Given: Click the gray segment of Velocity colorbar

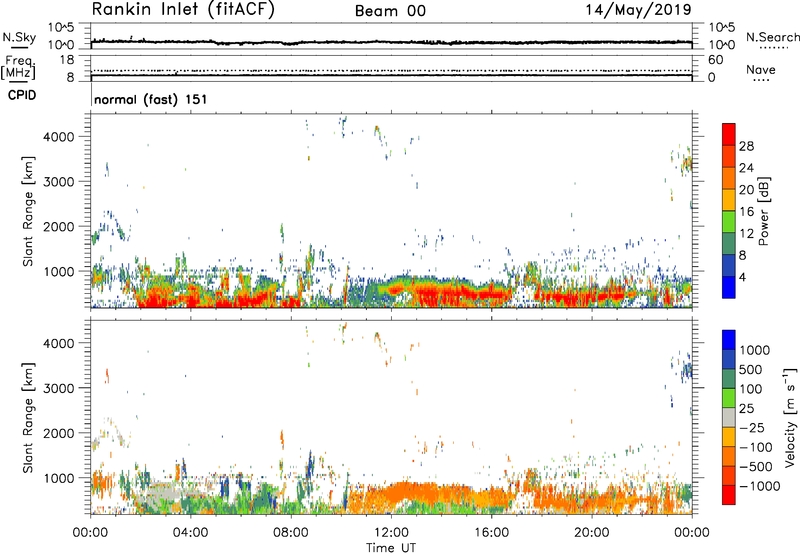Looking at the screenshot, I should [729, 417].
